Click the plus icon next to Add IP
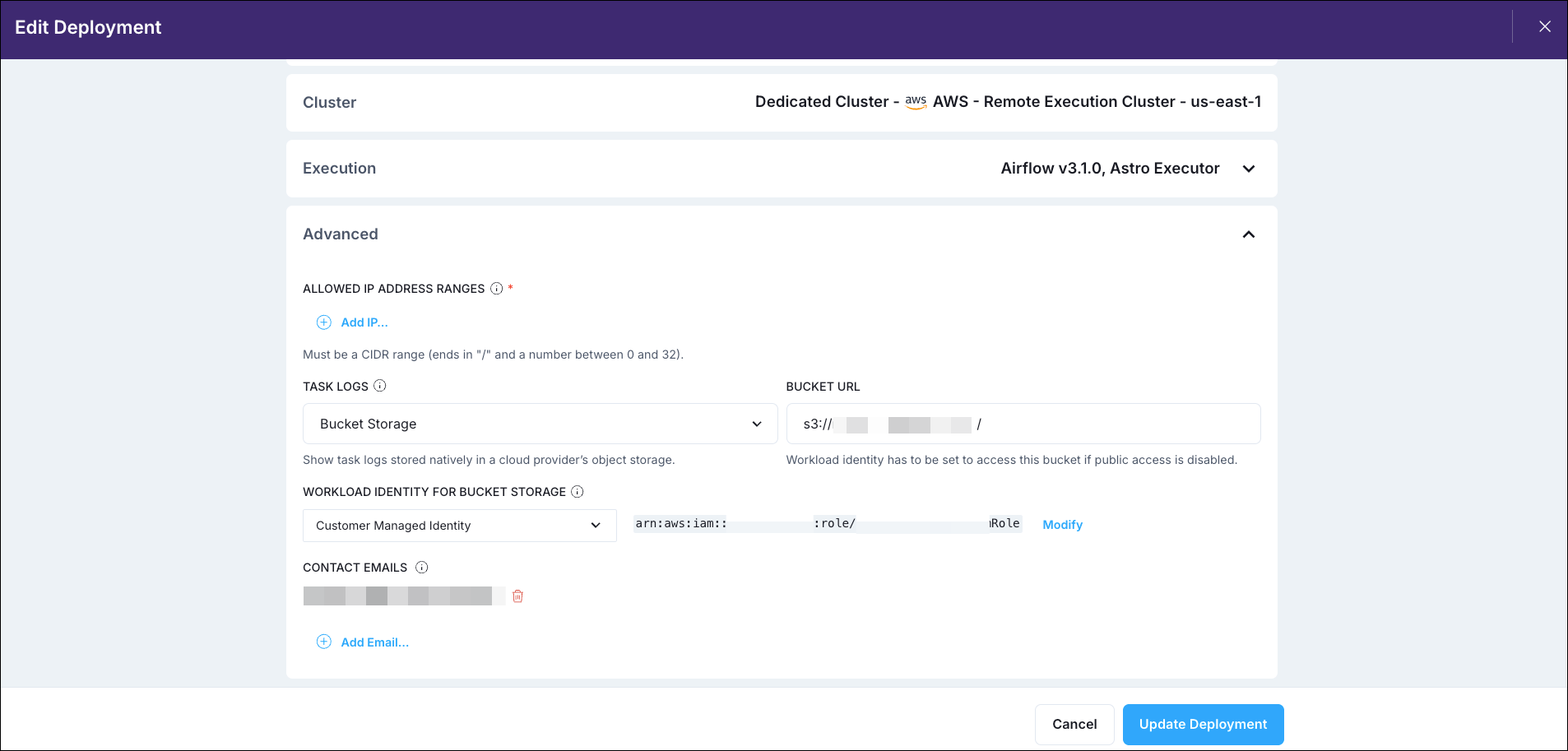Screen dimensions: 1568x751 (323, 322)
